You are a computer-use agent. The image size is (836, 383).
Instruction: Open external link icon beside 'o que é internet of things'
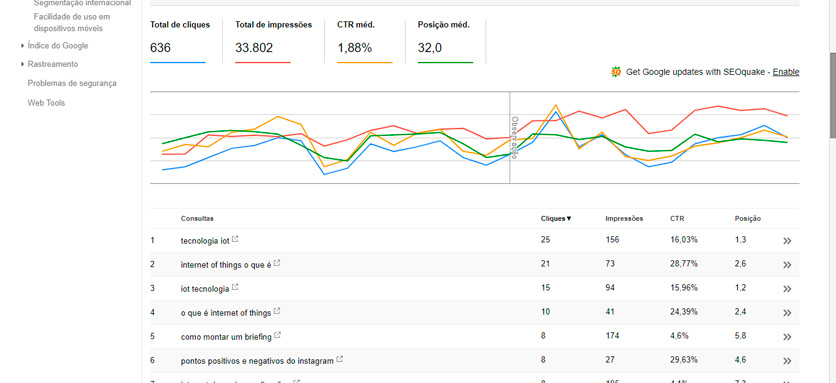coord(277,311)
